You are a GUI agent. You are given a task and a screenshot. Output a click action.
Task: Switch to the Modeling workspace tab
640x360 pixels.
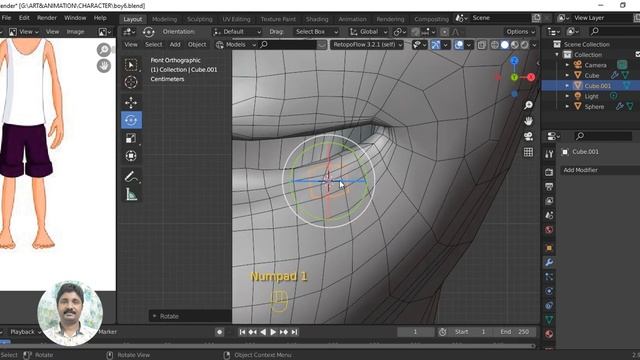(x=164, y=19)
